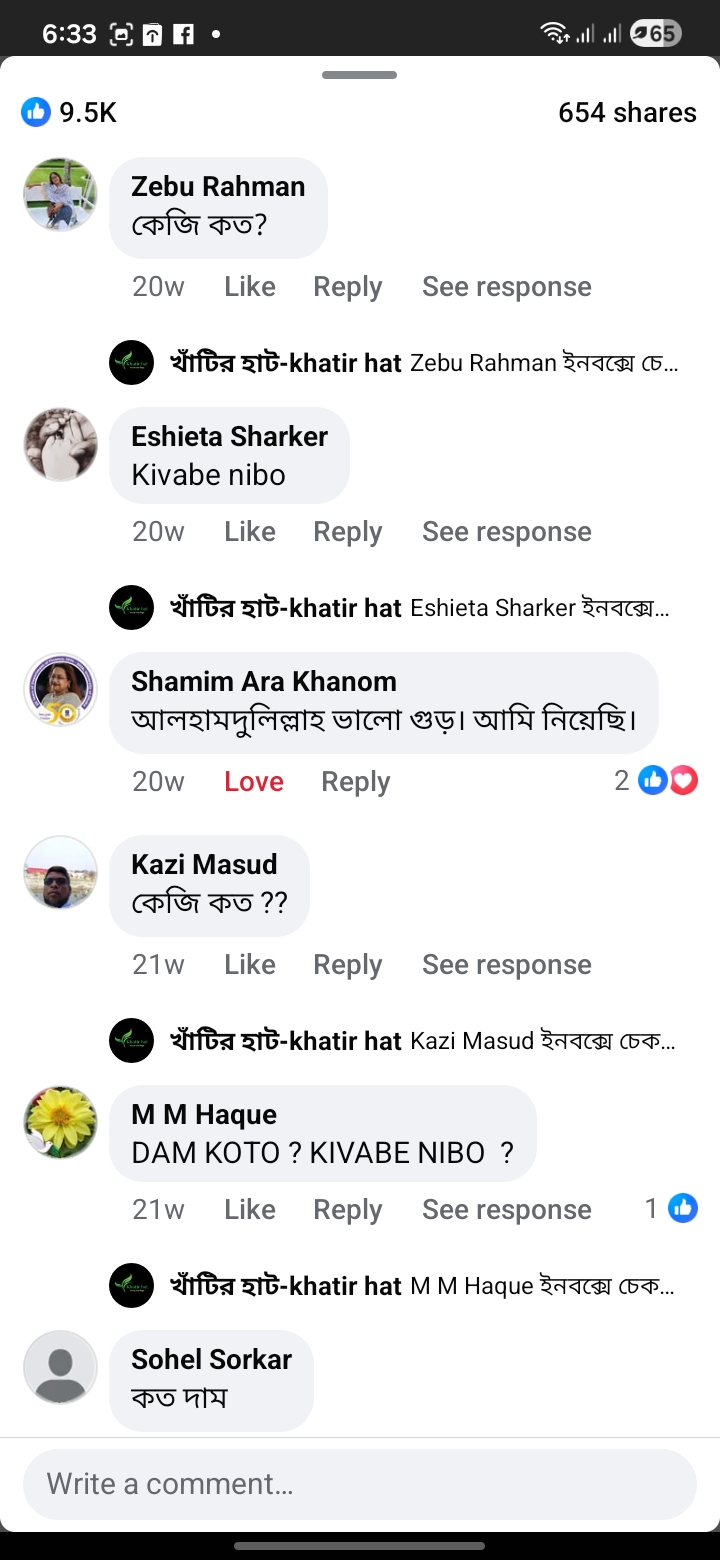The width and height of the screenshot is (720, 1560).
Task: Tap the like reaction icon on M M Haque's comment
Action: [683, 1209]
